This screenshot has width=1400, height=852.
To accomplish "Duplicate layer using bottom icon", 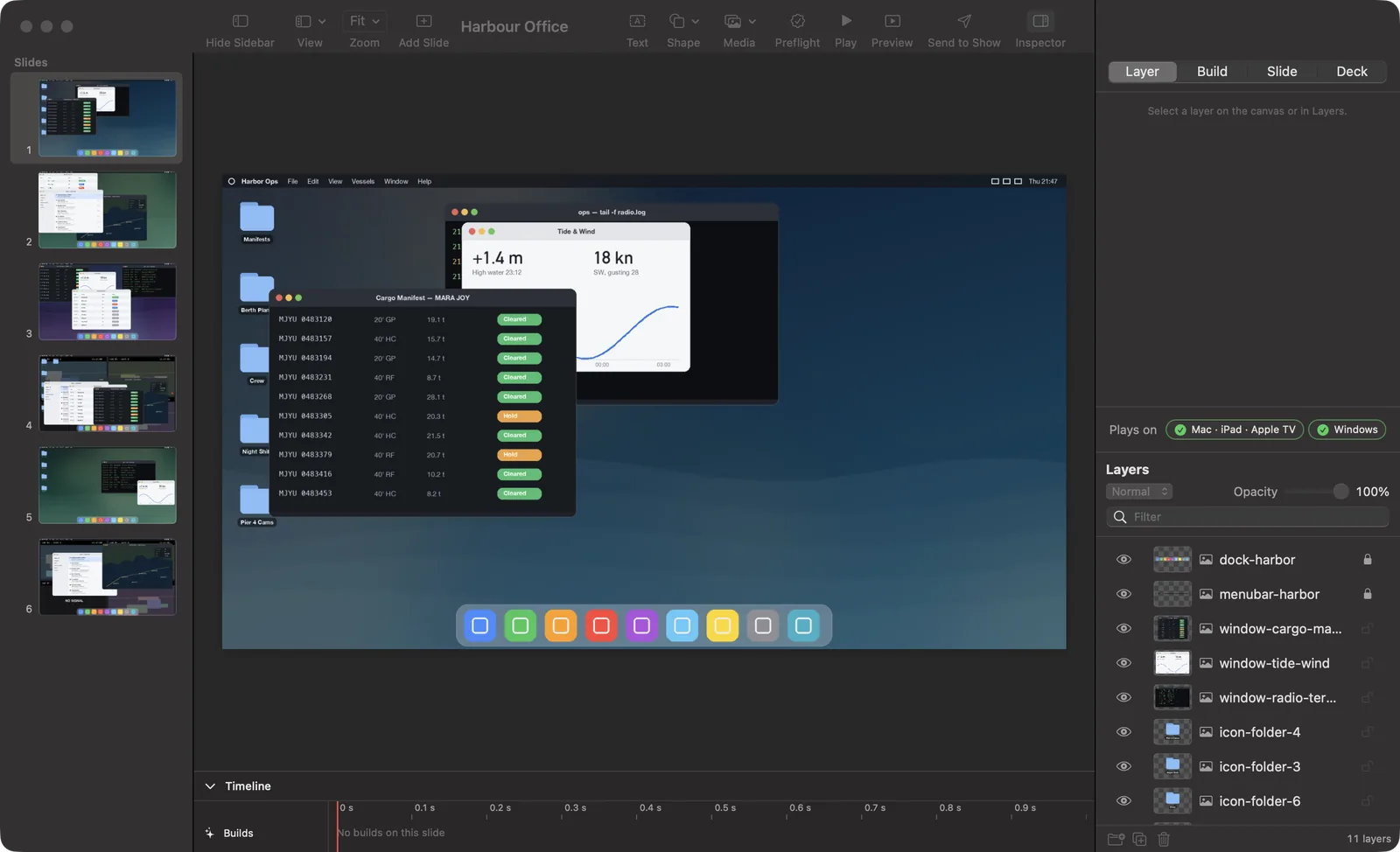I will 1139,839.
